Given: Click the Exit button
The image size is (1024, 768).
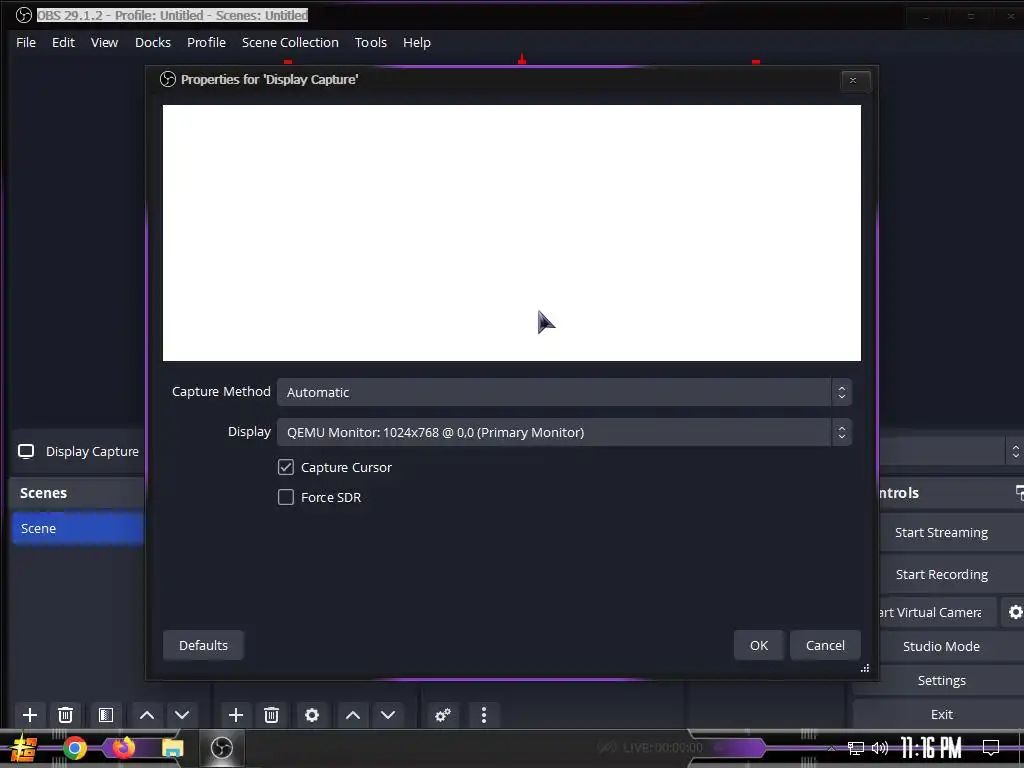Looking at the screenshot, I should (941, 714).
